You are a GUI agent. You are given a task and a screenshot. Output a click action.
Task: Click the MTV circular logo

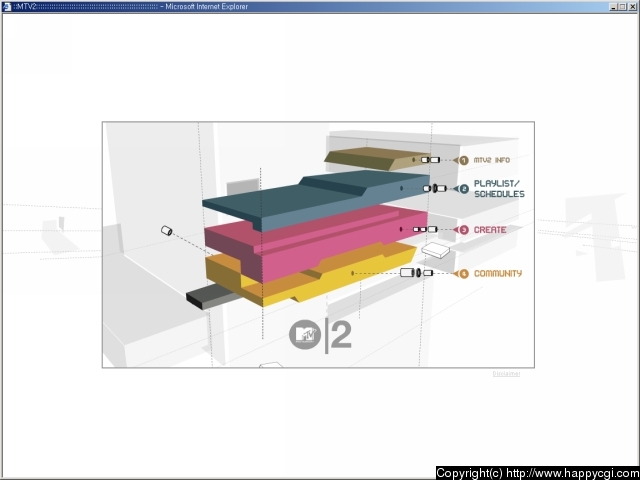[305, 335]
